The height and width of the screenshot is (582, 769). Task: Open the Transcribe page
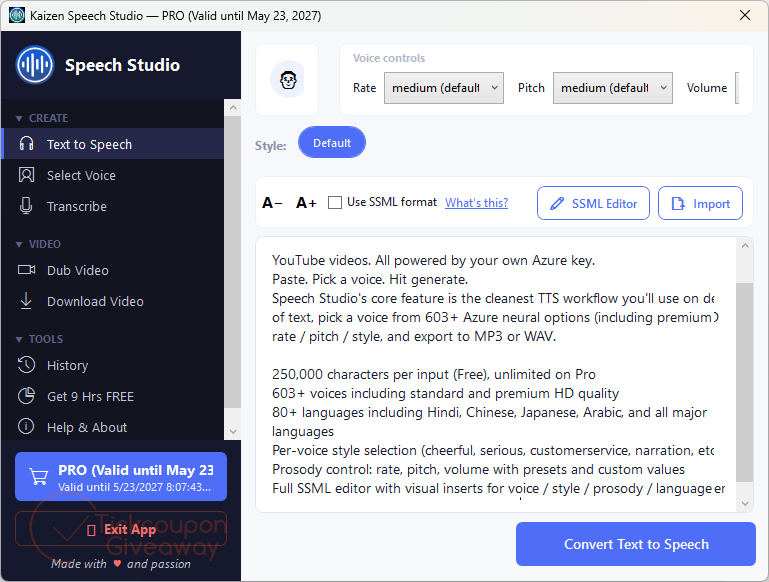113,206
